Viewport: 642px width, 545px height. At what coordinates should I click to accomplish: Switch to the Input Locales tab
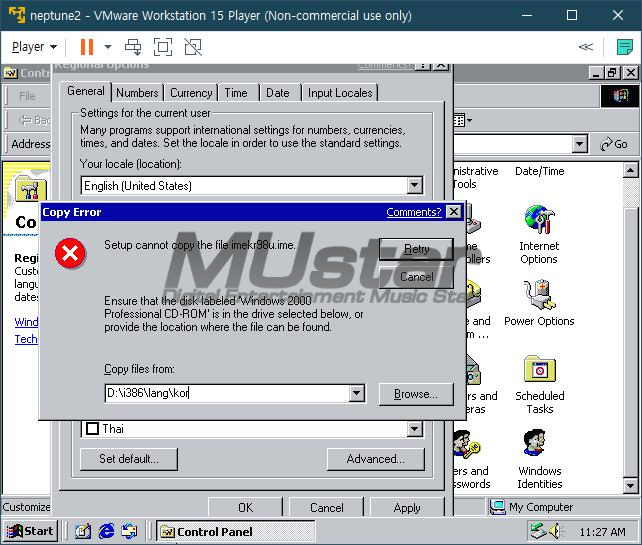click(340, 93)
